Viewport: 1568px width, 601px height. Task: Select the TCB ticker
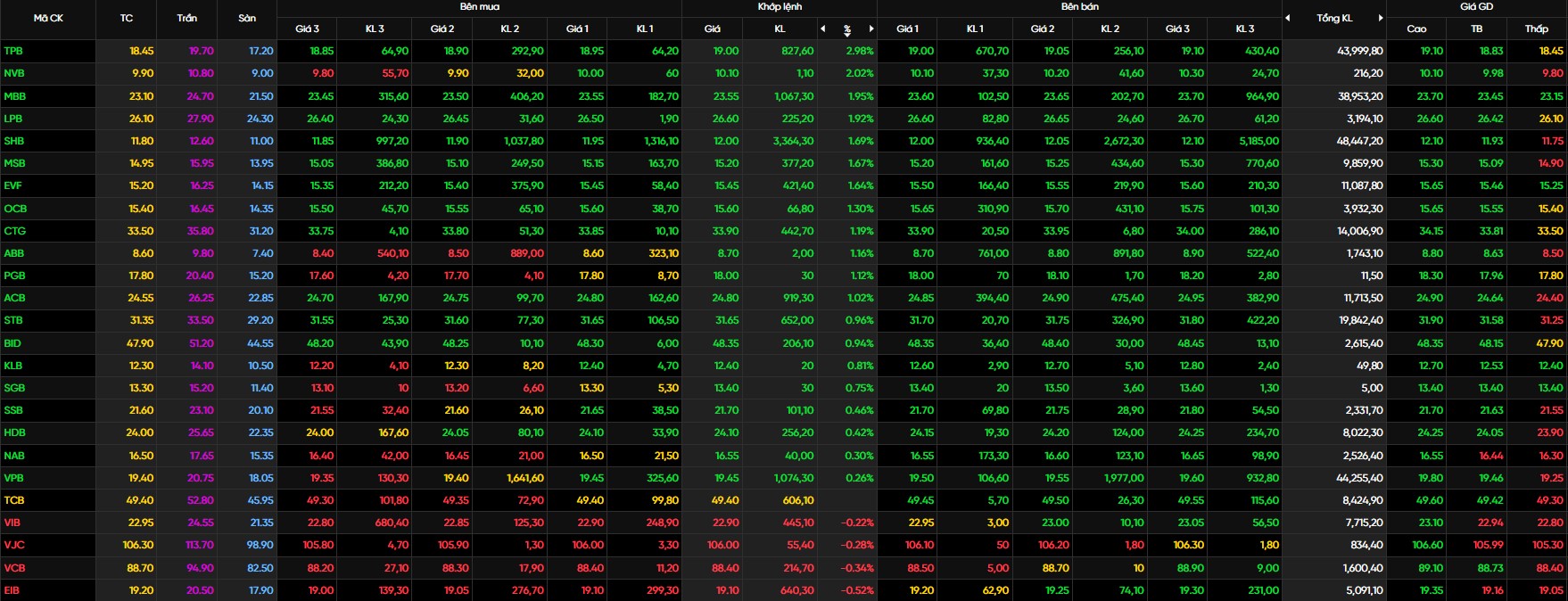pos(14,500)
